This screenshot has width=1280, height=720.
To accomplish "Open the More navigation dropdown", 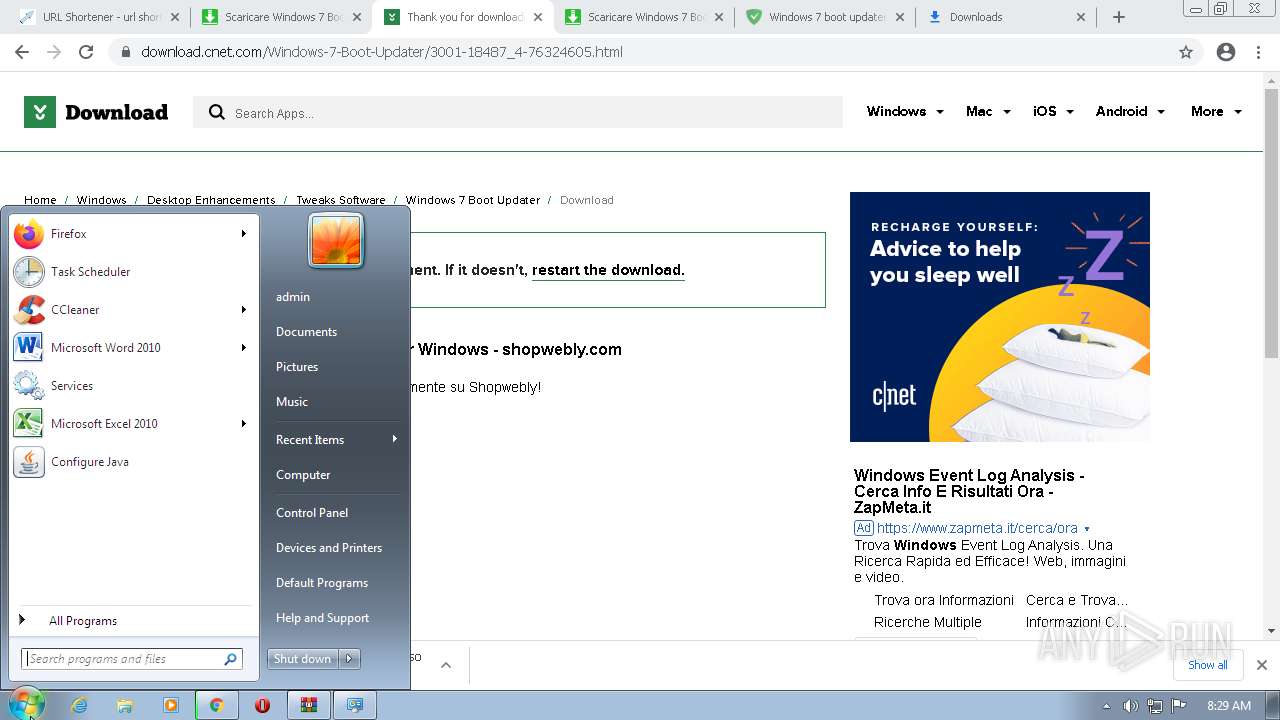I will tap(1216, 112).
